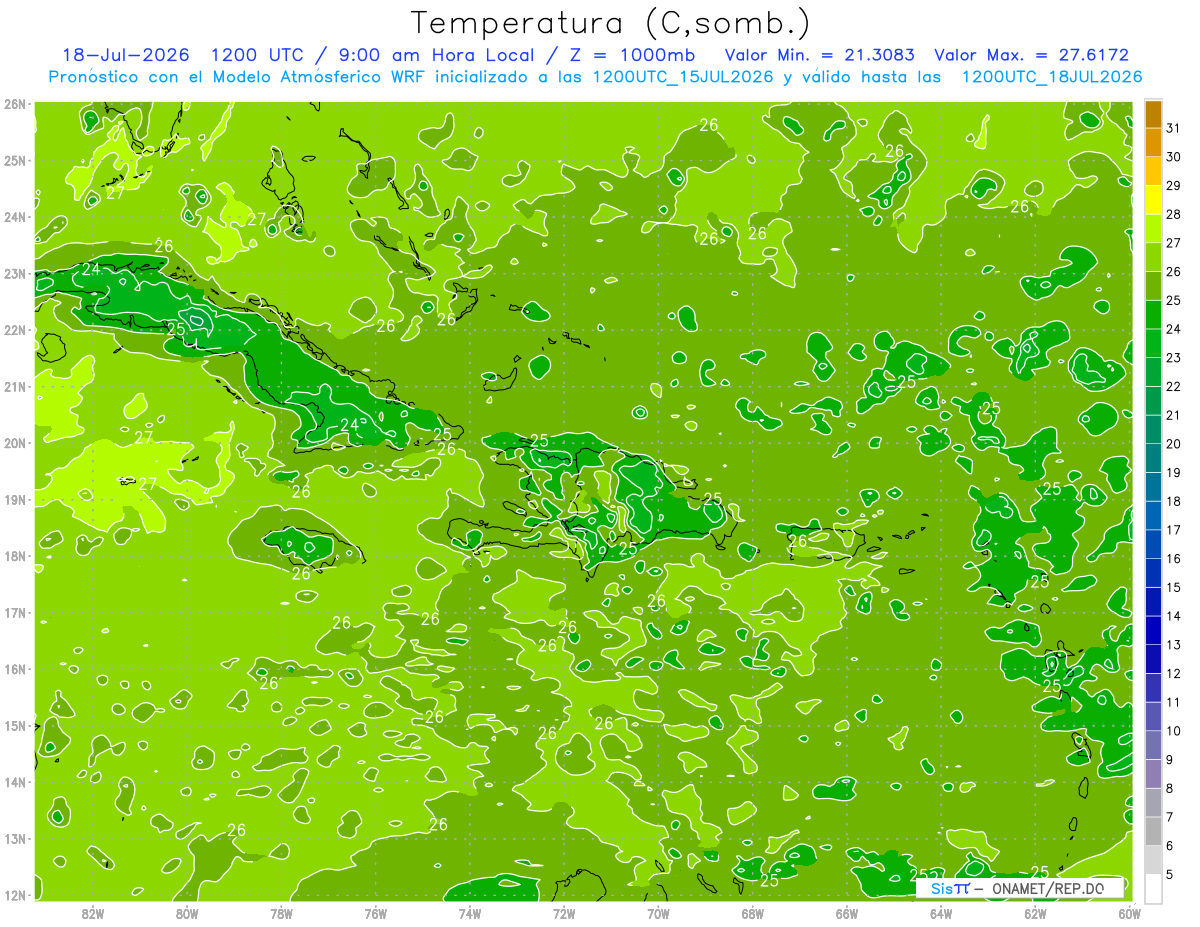Screen dimensions: 1200x927
Task: Click the 25N latitude axis label
Action: [x=14, y=160]
